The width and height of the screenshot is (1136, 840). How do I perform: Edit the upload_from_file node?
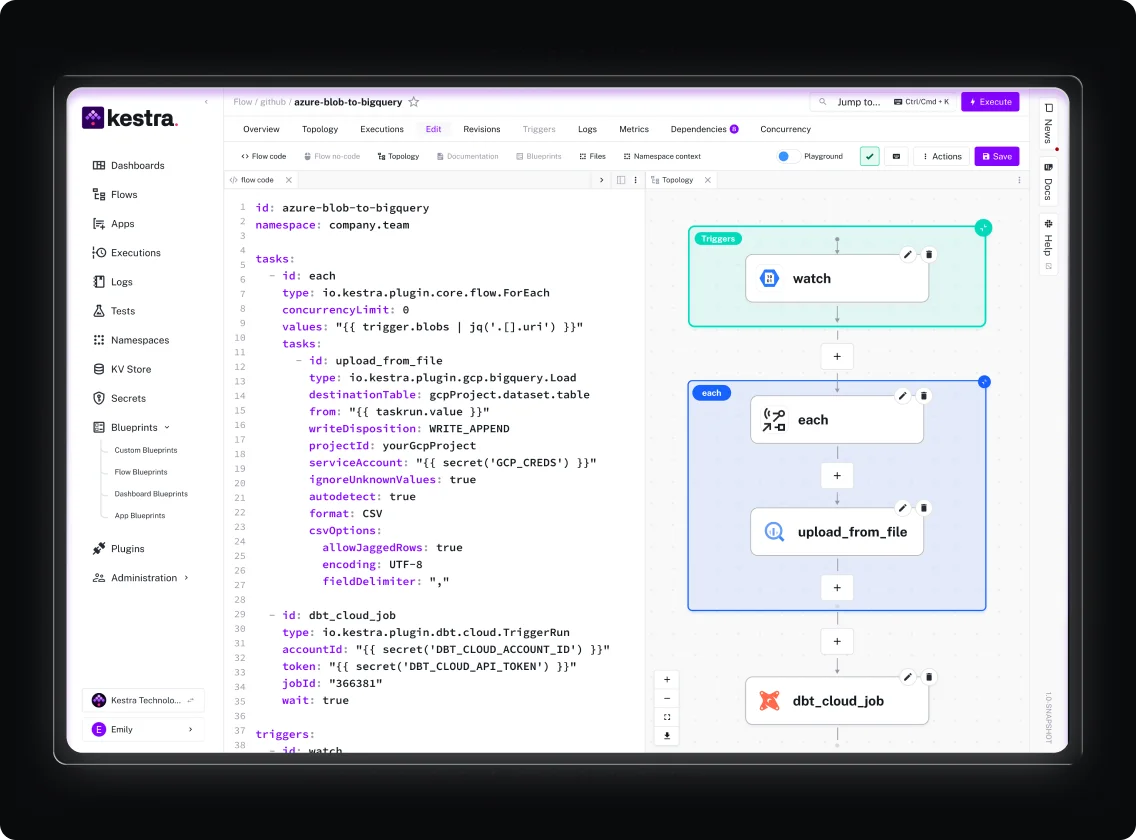pyautogui.click(x=903, y=508)
